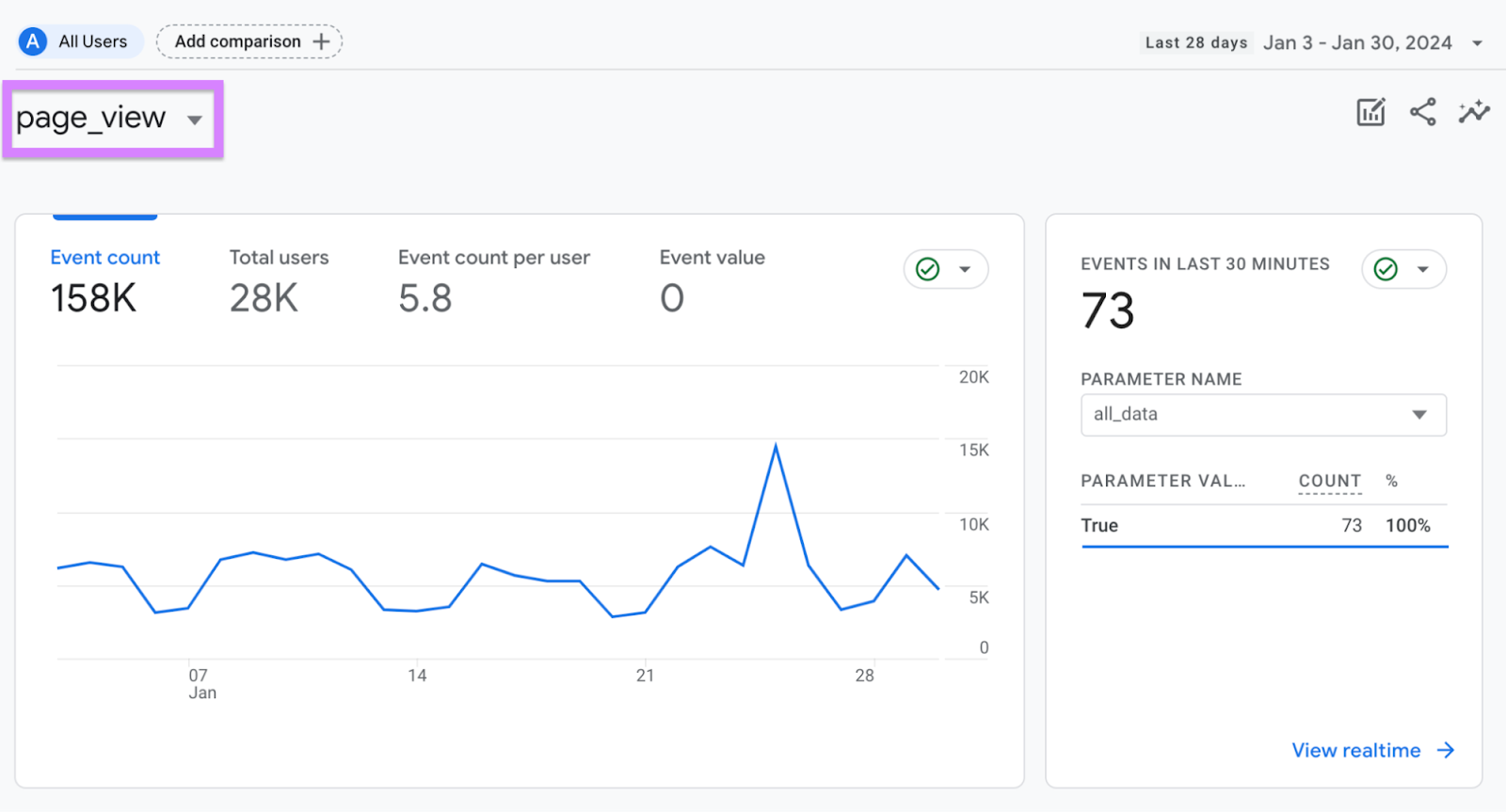Click green check status on chart card
The height and width of the screenshot is (812, 1506).
pyautogui.click(x=928, y=269)
